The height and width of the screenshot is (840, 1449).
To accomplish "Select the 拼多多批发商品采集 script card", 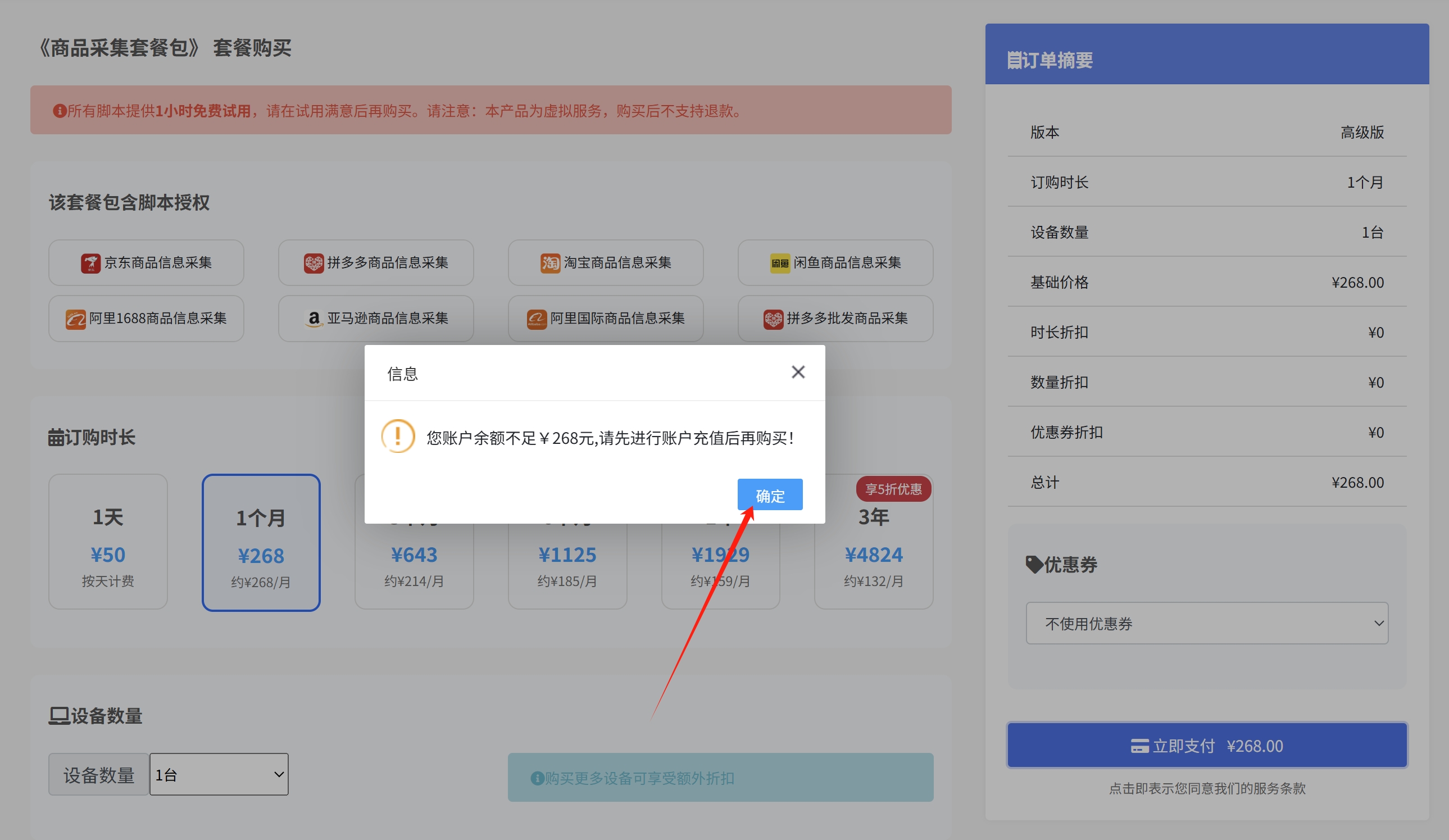I will (835, 319).
